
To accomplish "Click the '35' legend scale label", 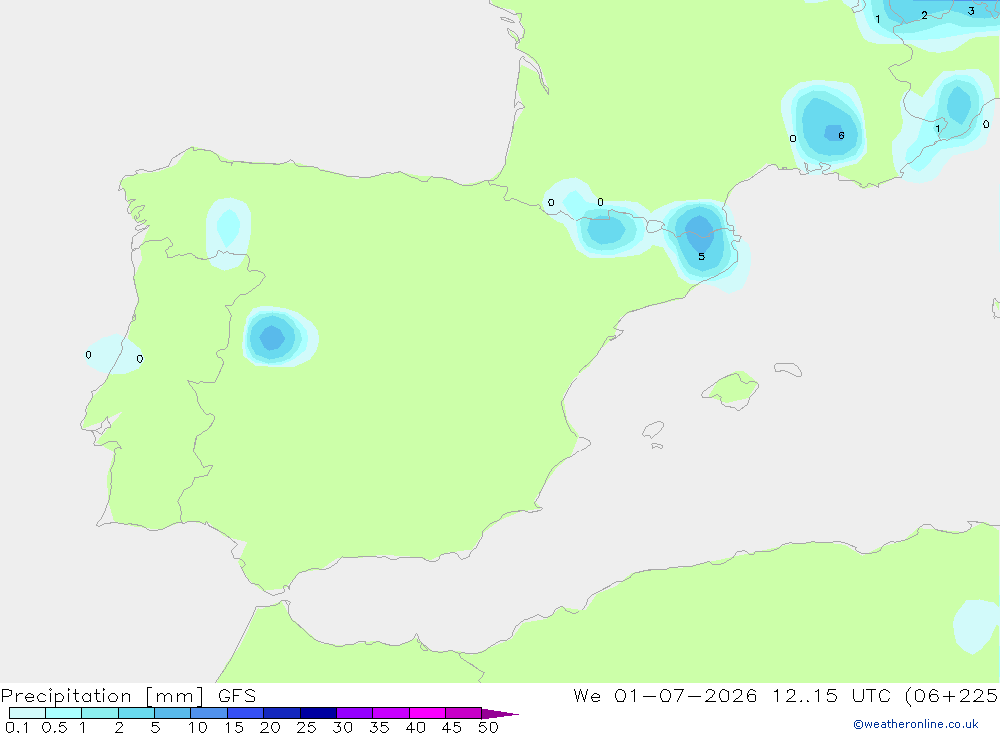I will point(379,727).
